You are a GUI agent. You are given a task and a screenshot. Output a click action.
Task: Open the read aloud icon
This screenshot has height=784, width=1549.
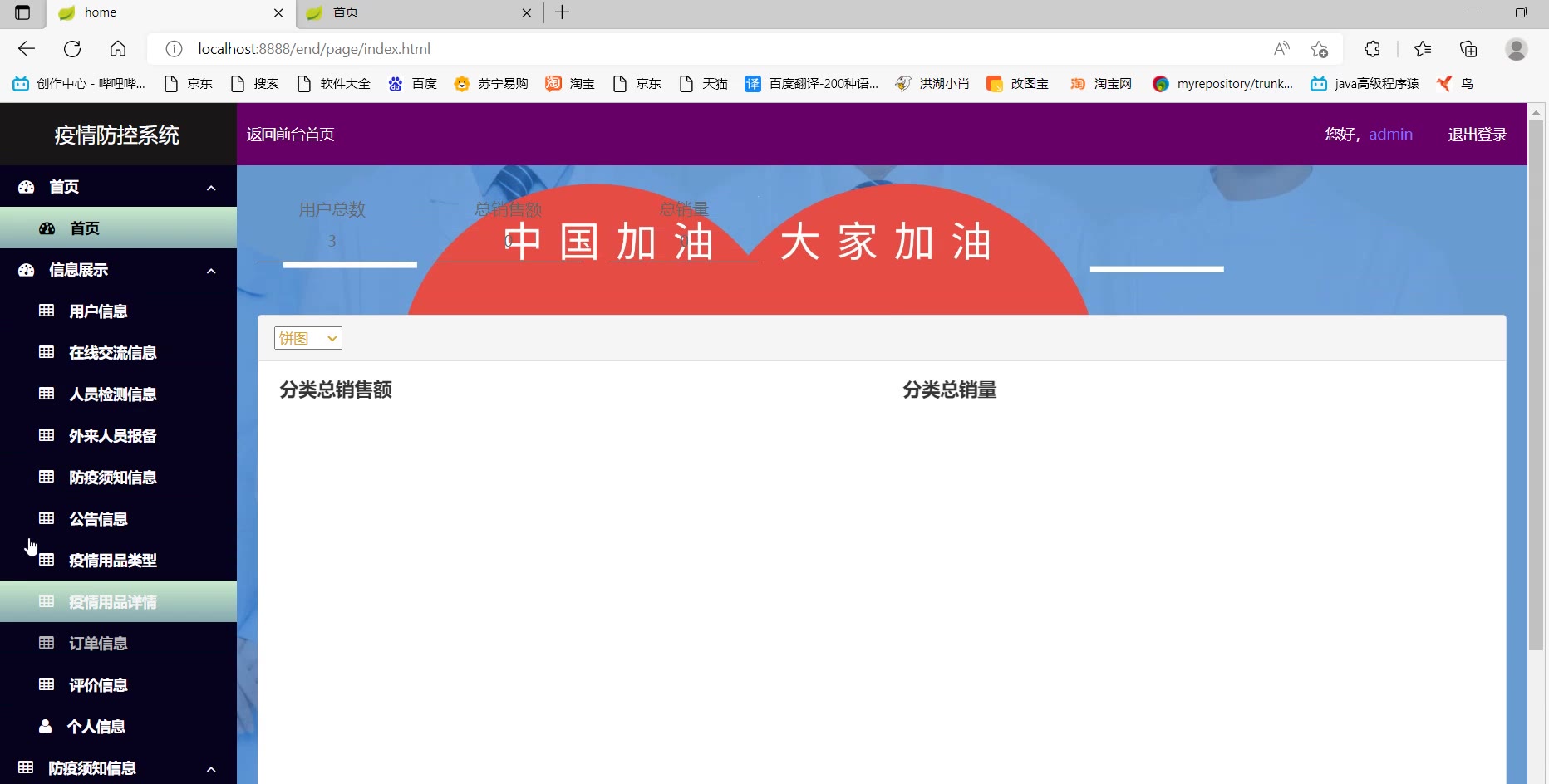[1281, 49]
